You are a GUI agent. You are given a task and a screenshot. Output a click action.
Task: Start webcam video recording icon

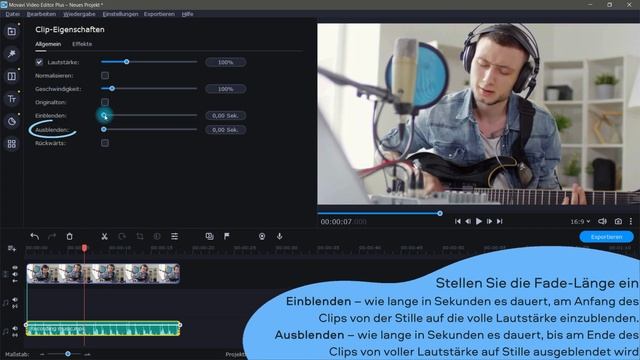[262, 236]
